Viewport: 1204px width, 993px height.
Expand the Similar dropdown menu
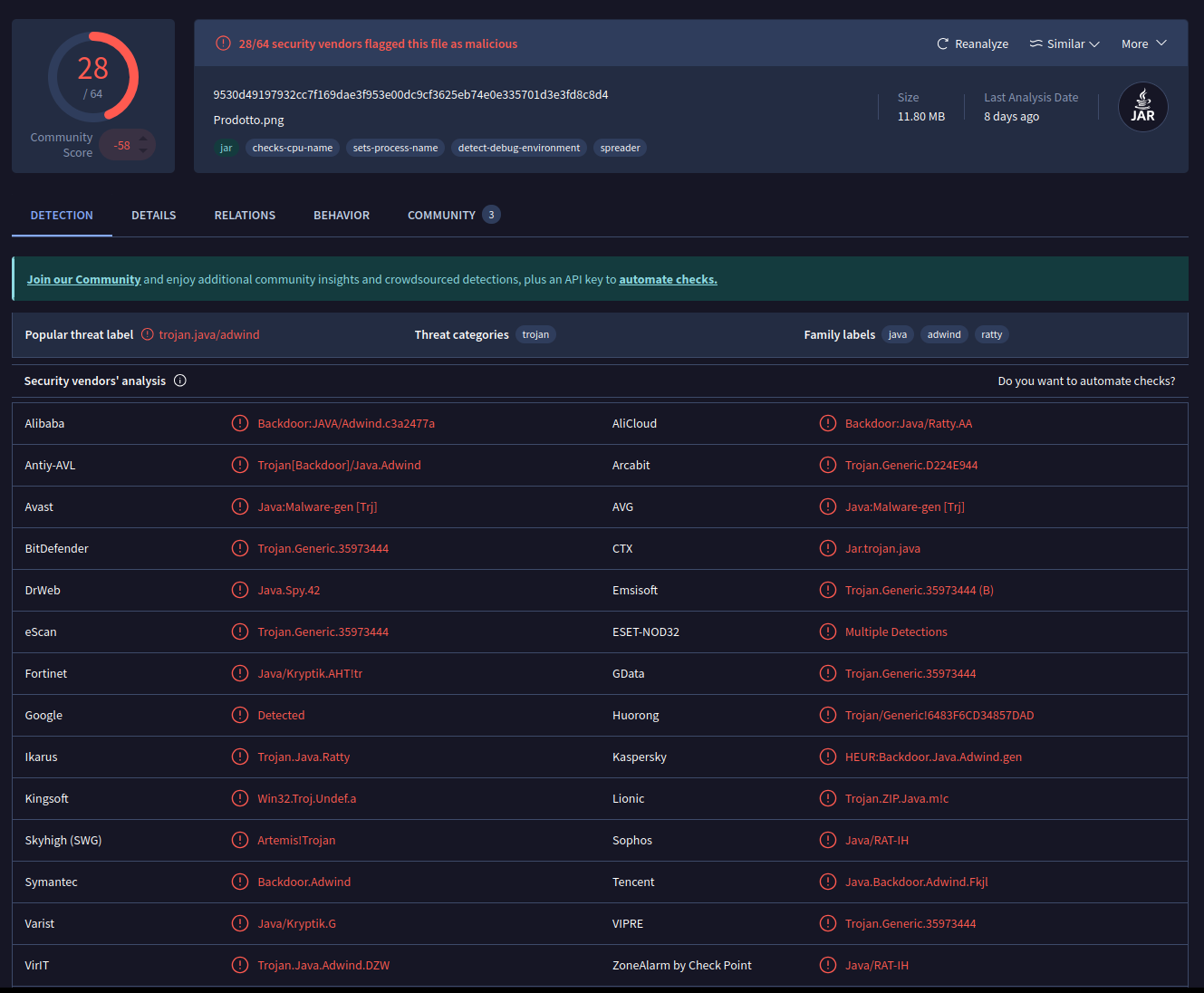coord(1064,43)
